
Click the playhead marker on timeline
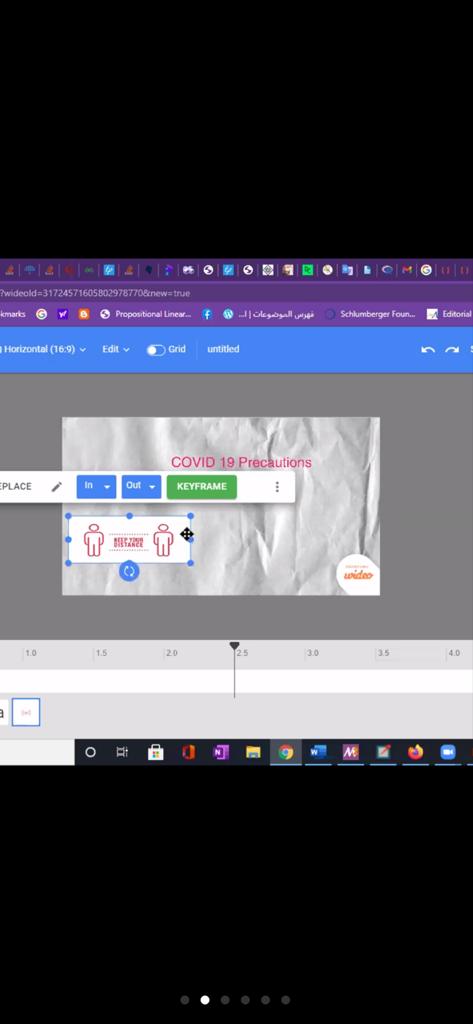point(234,647)
